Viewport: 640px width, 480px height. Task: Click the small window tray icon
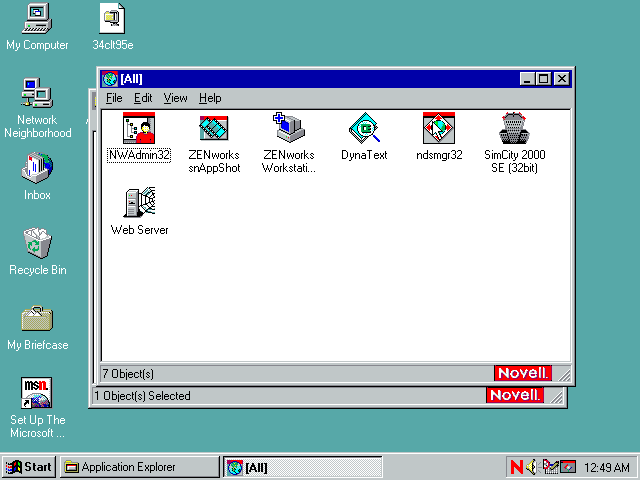point(568,467)
